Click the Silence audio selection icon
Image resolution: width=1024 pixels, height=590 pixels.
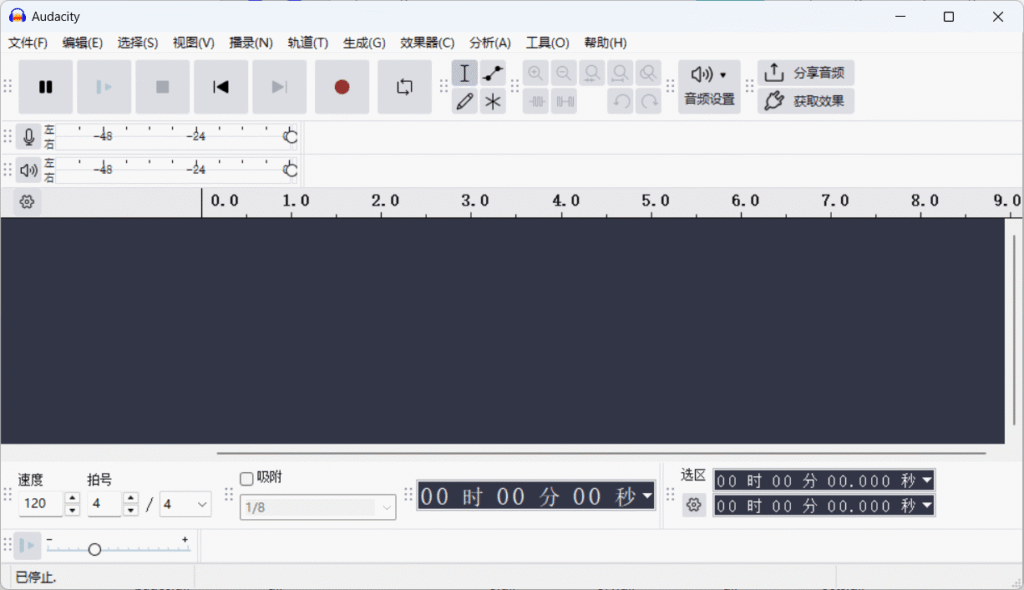click(x=564, y=101)
